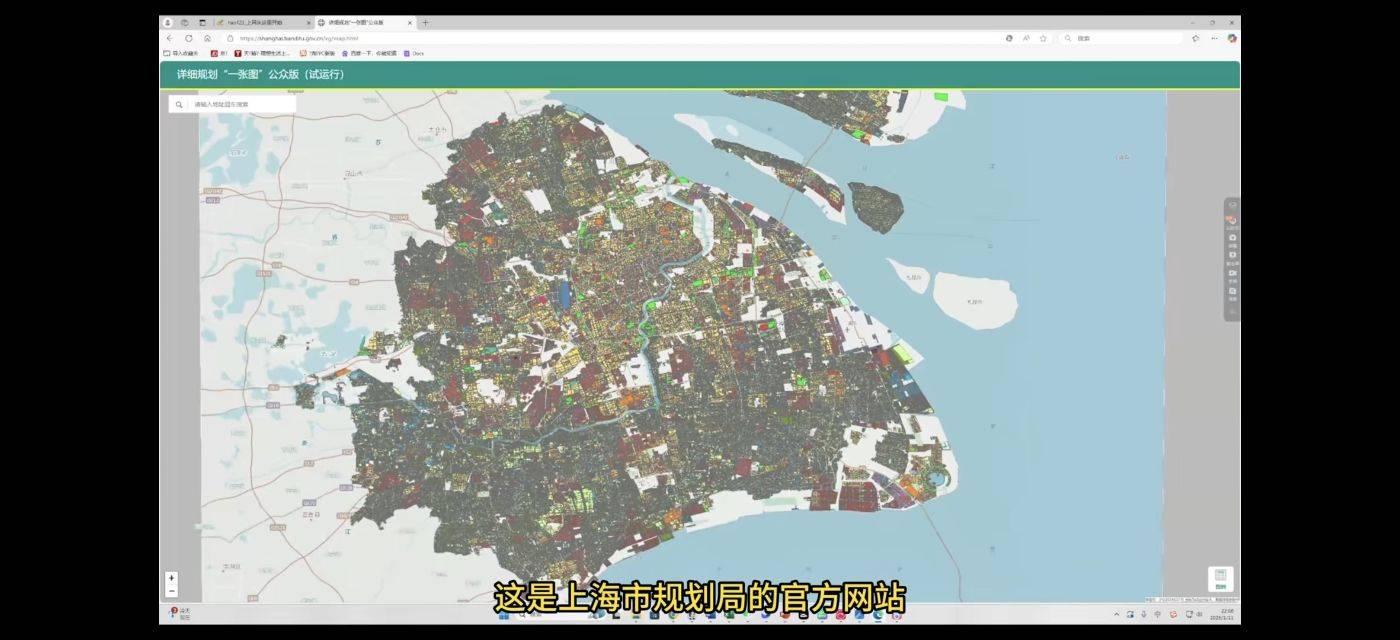The image size is (1400, 640).
Task: Activate the measurement tool on the right toolbar
Action: (x=1231, y=273)
